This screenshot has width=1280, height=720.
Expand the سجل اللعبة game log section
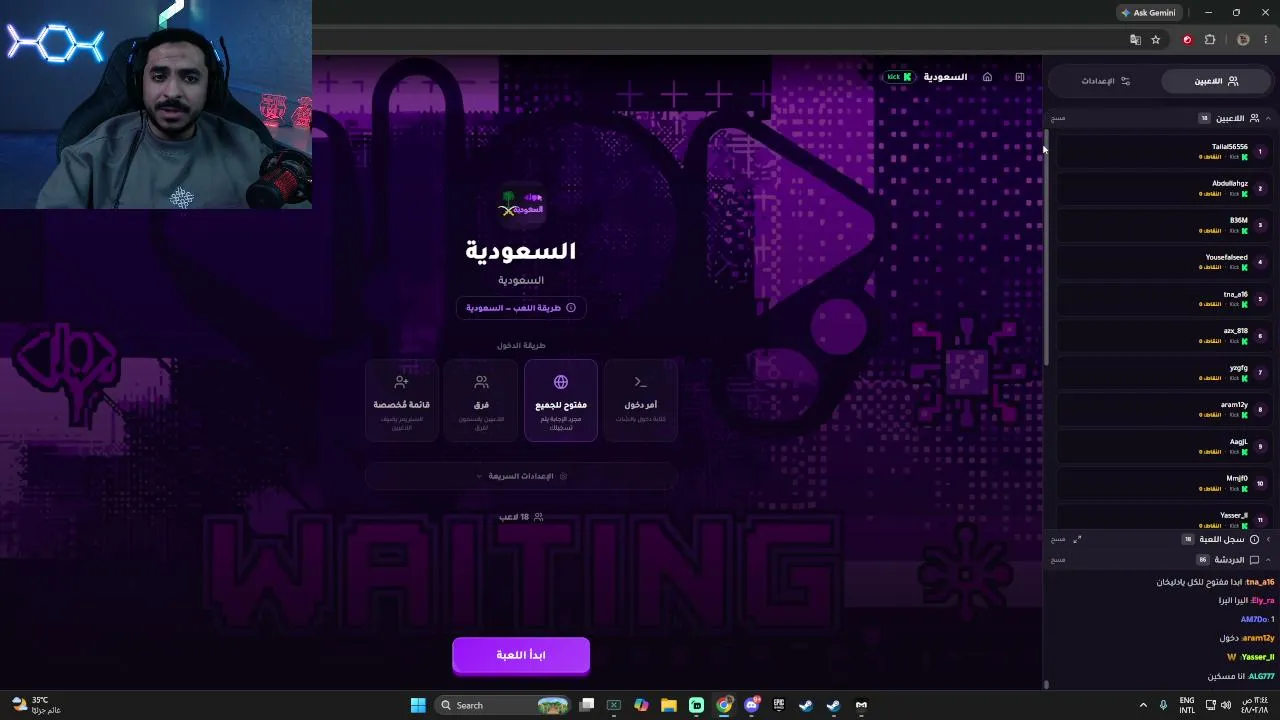1268,539
